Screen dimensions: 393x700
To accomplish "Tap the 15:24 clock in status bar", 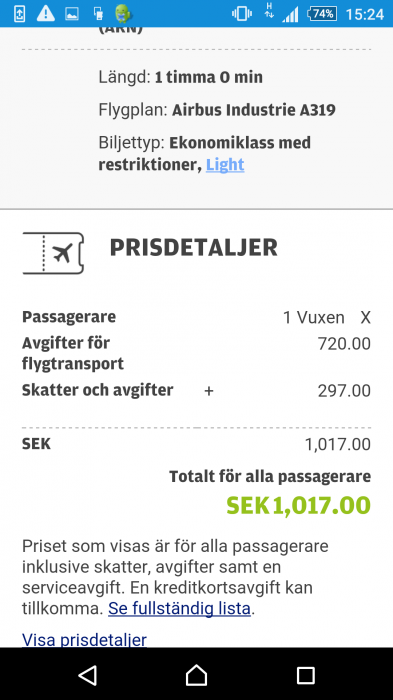I will 364,14.
